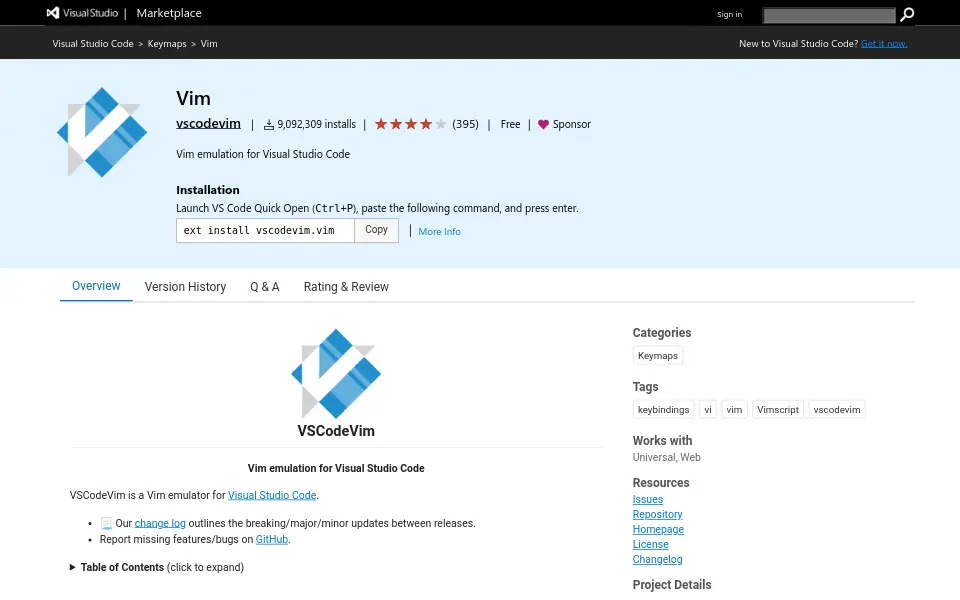Viewport: 960px width, 600px height.
Task: Focus the marketplace search input field
Action: [x=829, y=15]
